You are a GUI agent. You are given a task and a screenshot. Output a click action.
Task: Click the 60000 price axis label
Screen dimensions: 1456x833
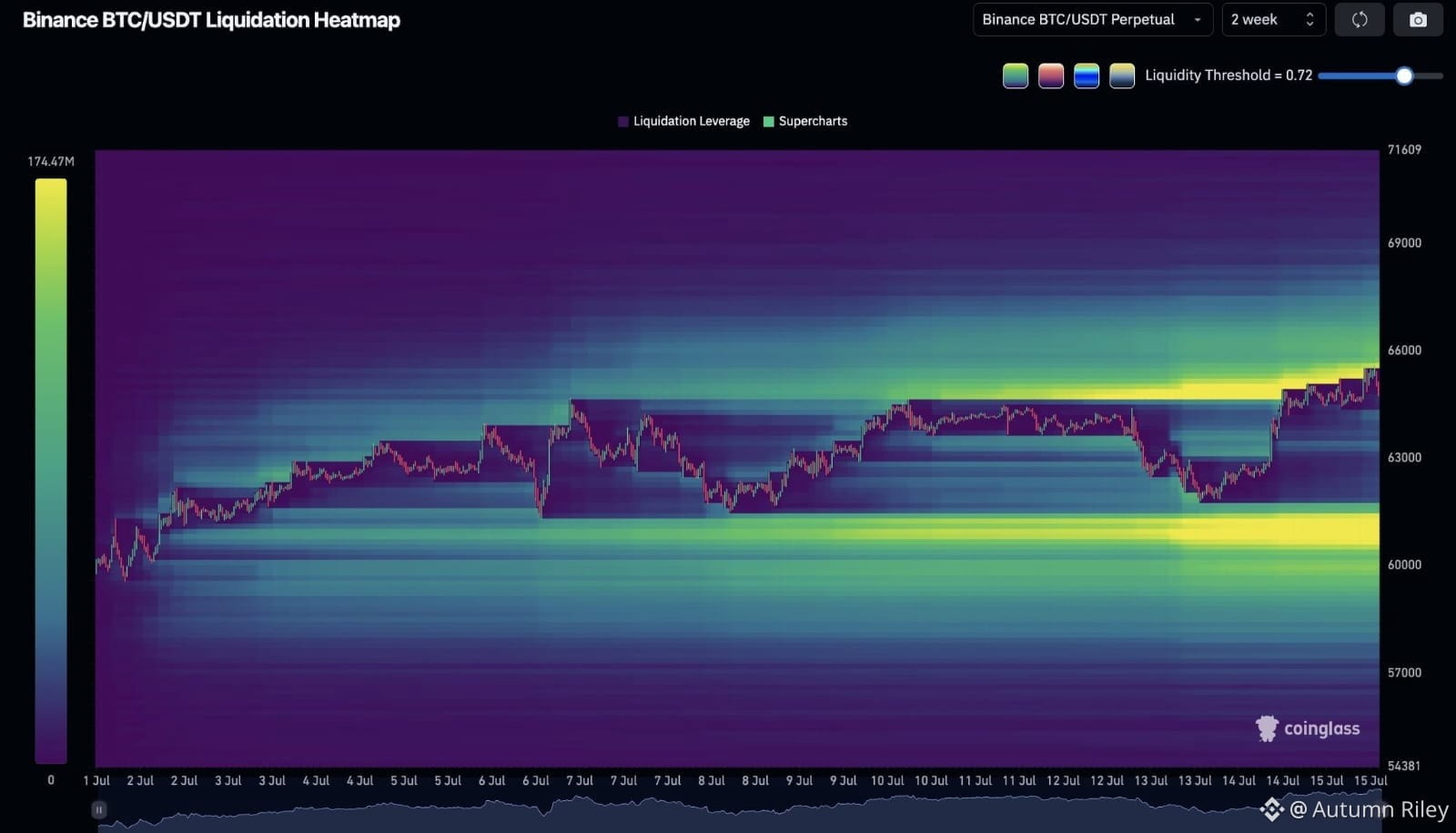pos(1404,565)
